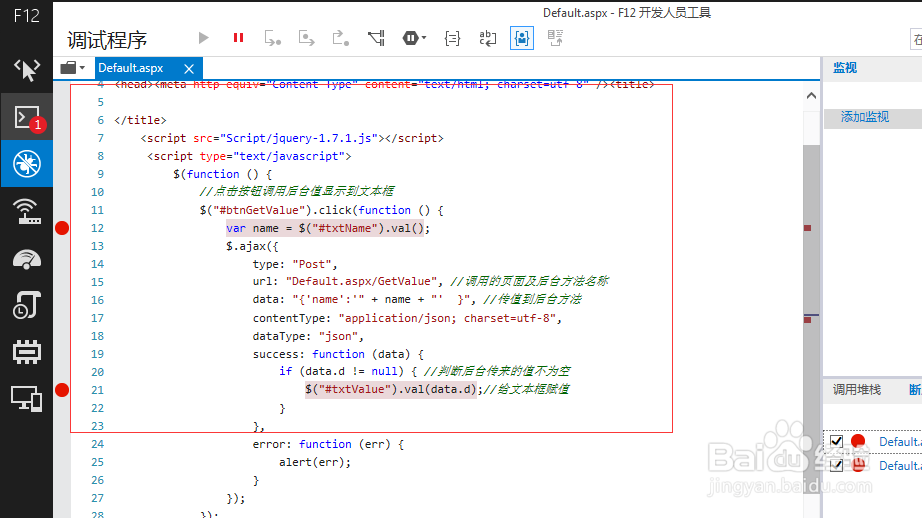
Task: Open the UI Responsiveness gauge icon
Action: point(26,259)
